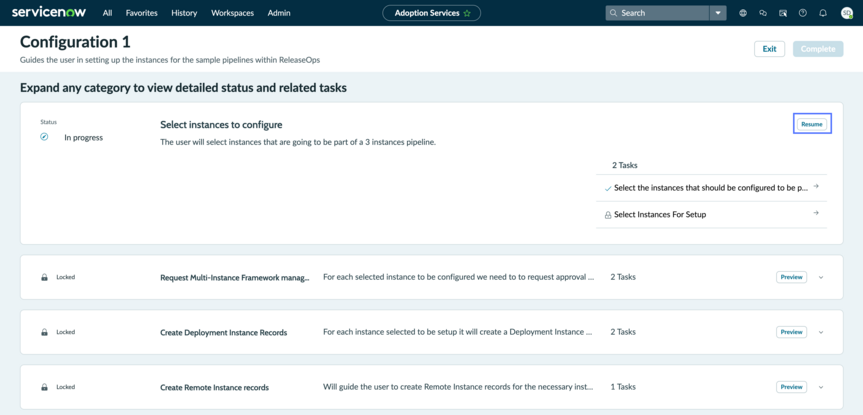Expand the Request Multi-Instance Framework category
The height and width of the screenshot is (415, 863).
pyautogui.click(x=821, y=277)
